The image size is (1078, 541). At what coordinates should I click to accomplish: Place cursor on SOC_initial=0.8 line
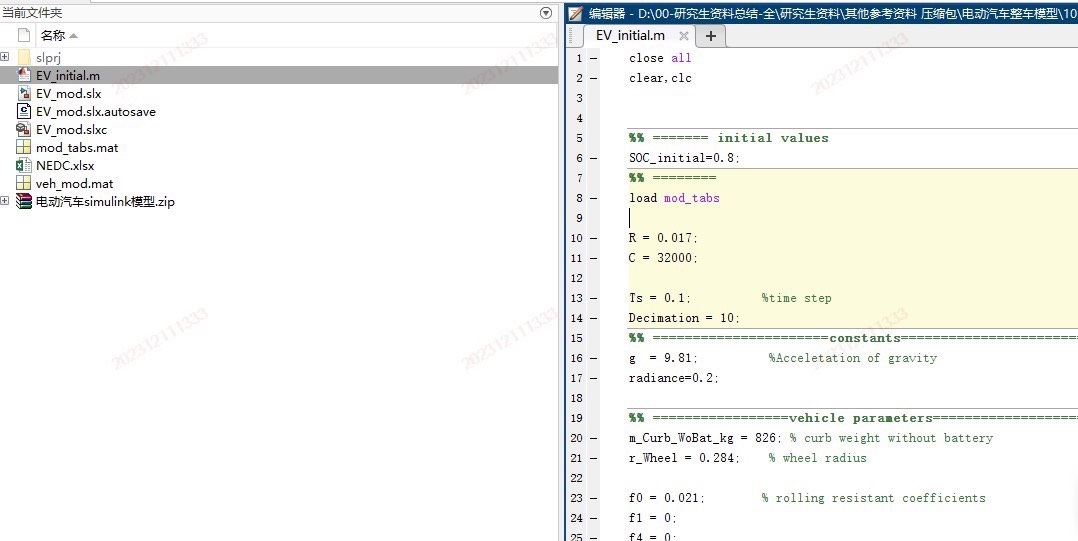click(684, 158)
